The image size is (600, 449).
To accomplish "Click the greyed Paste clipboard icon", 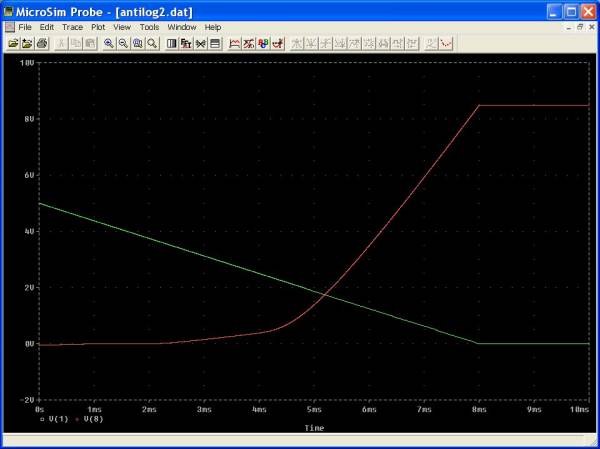I will coord(90,44).
